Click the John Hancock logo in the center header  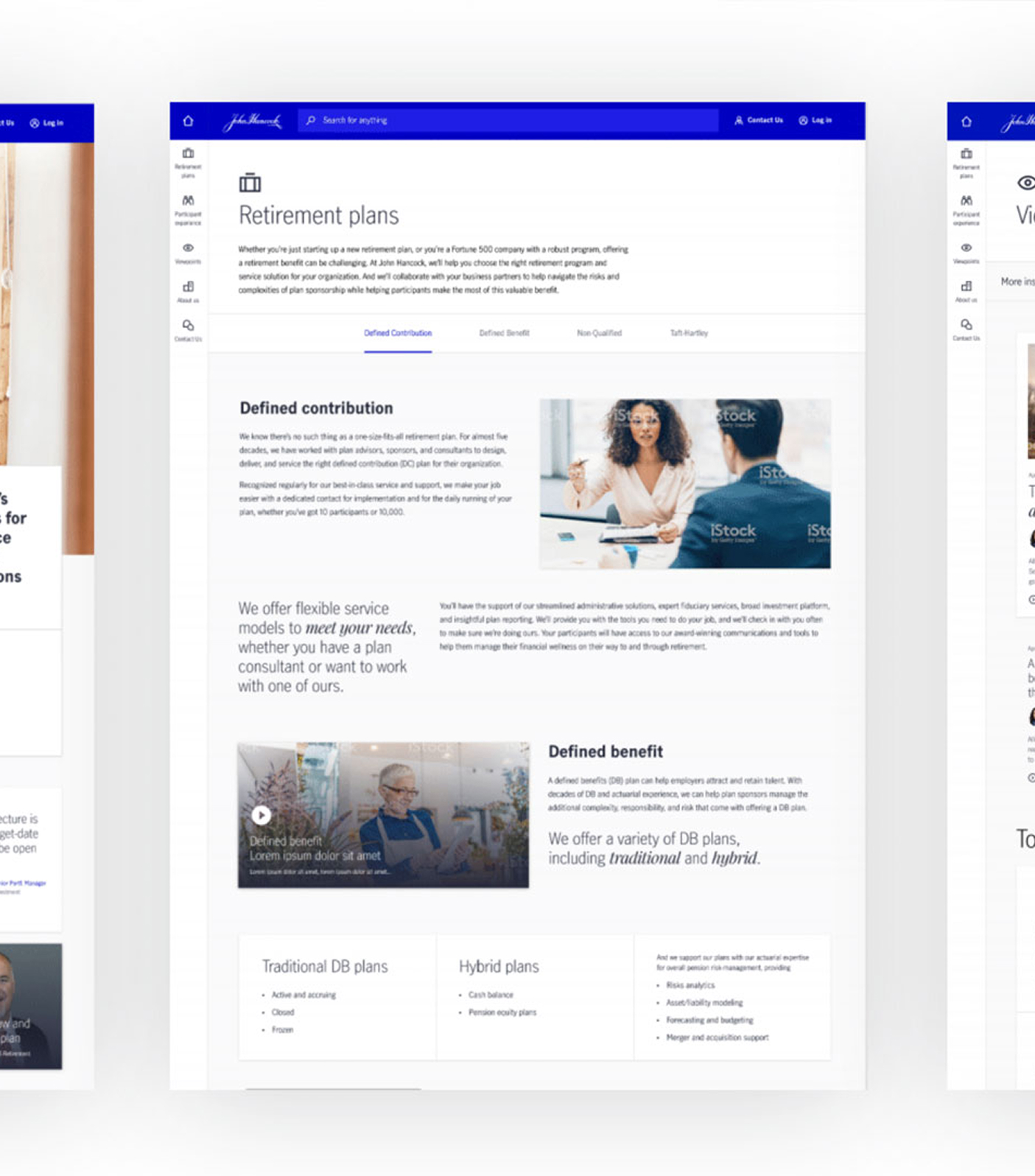[253, 122]
